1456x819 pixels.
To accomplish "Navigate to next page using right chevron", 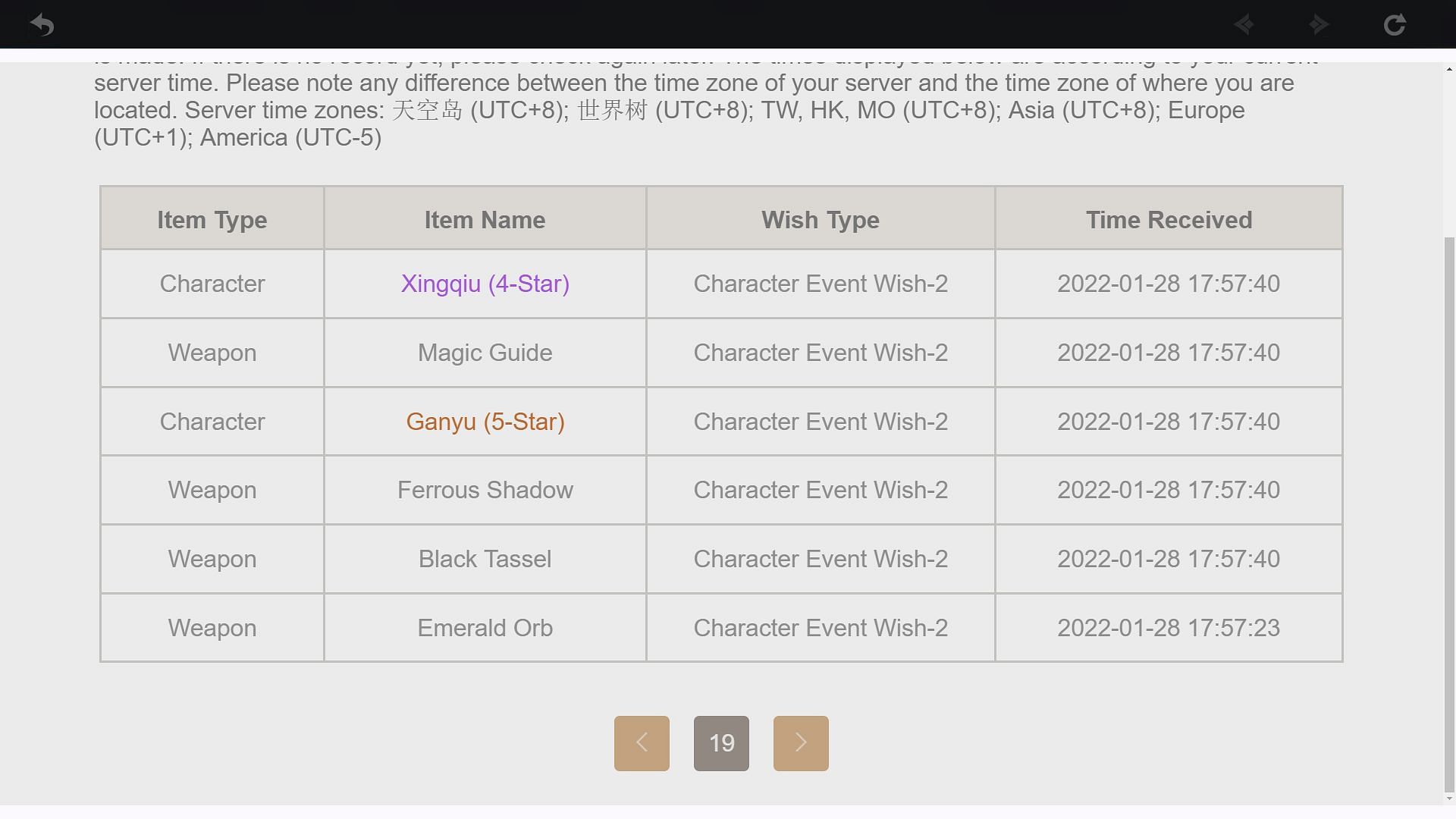I will tap(801, 743).
